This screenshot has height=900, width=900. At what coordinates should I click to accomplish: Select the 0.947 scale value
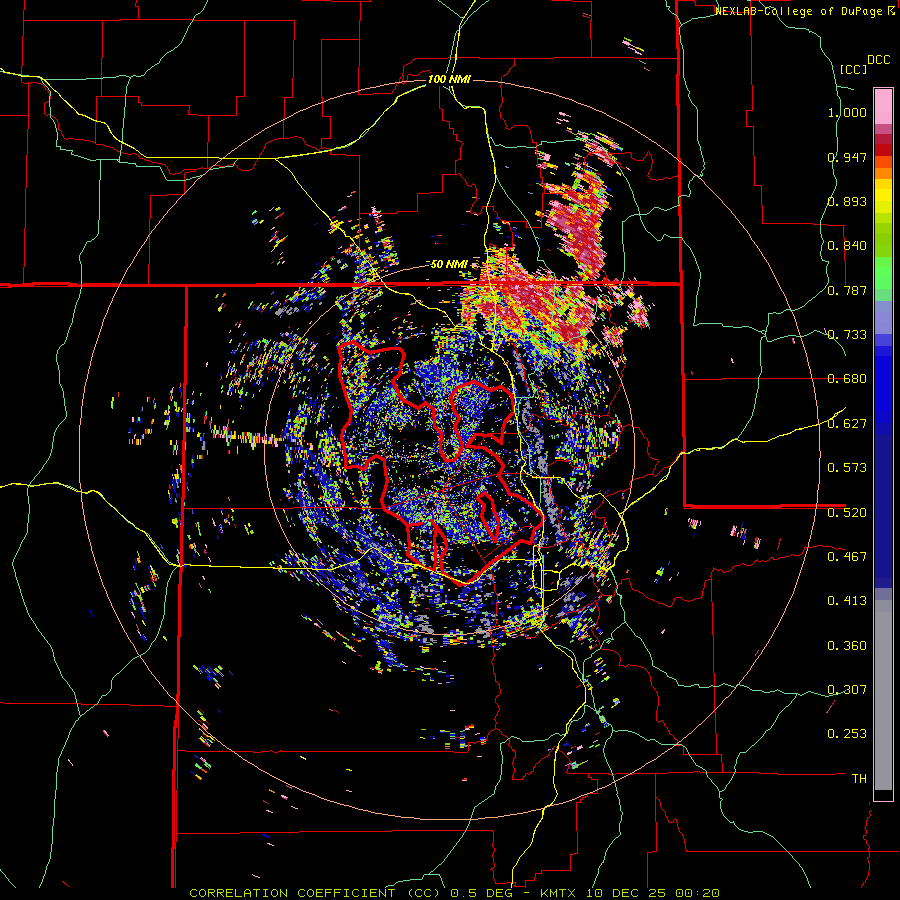847,157
